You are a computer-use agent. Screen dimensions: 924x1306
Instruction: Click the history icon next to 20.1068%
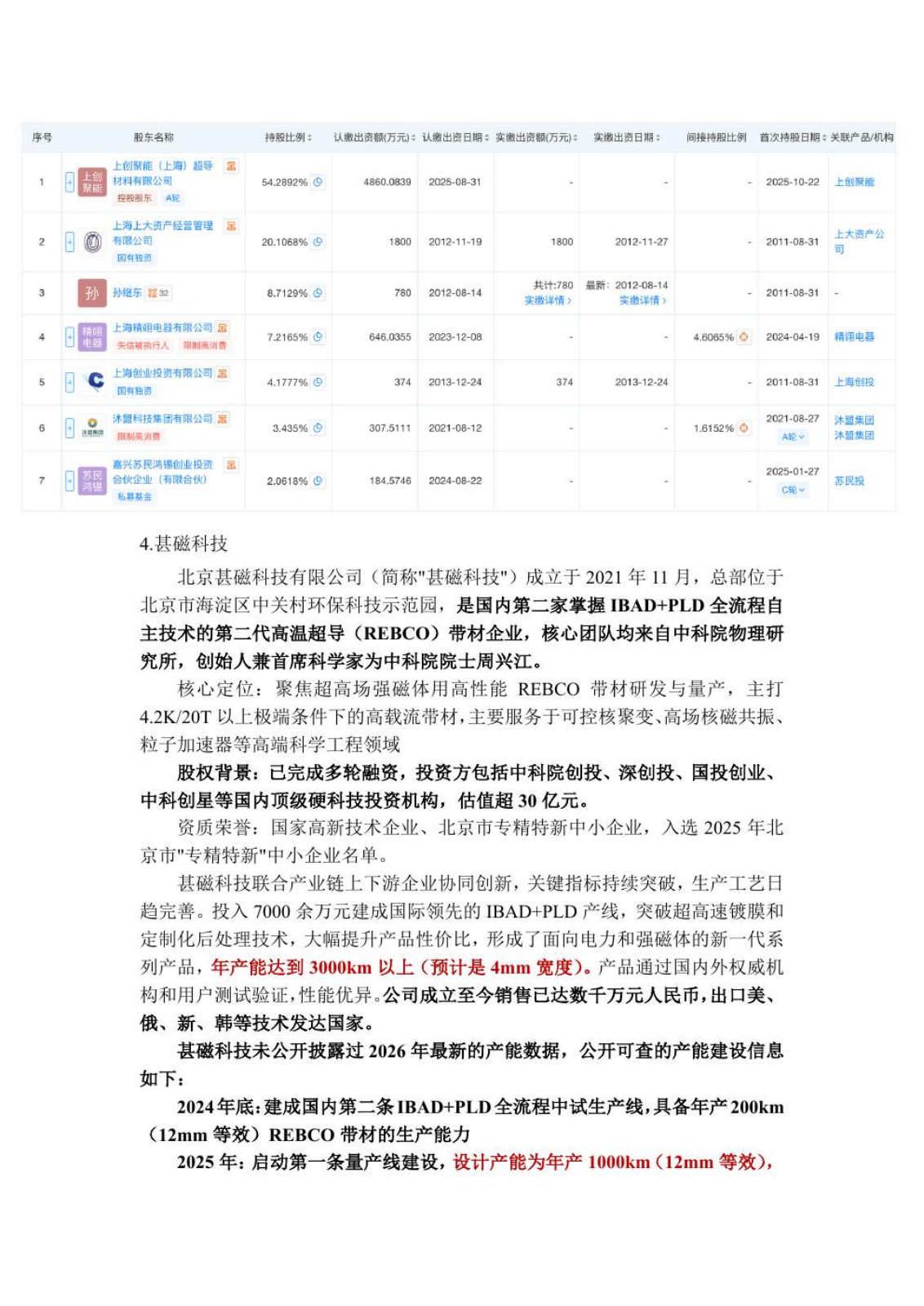pyautogui.click(x=318, y=242)
